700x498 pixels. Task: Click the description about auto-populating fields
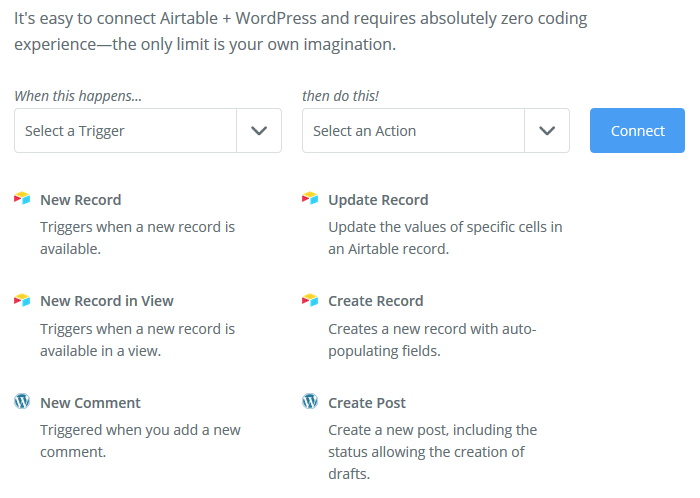(x=432, y=340)
